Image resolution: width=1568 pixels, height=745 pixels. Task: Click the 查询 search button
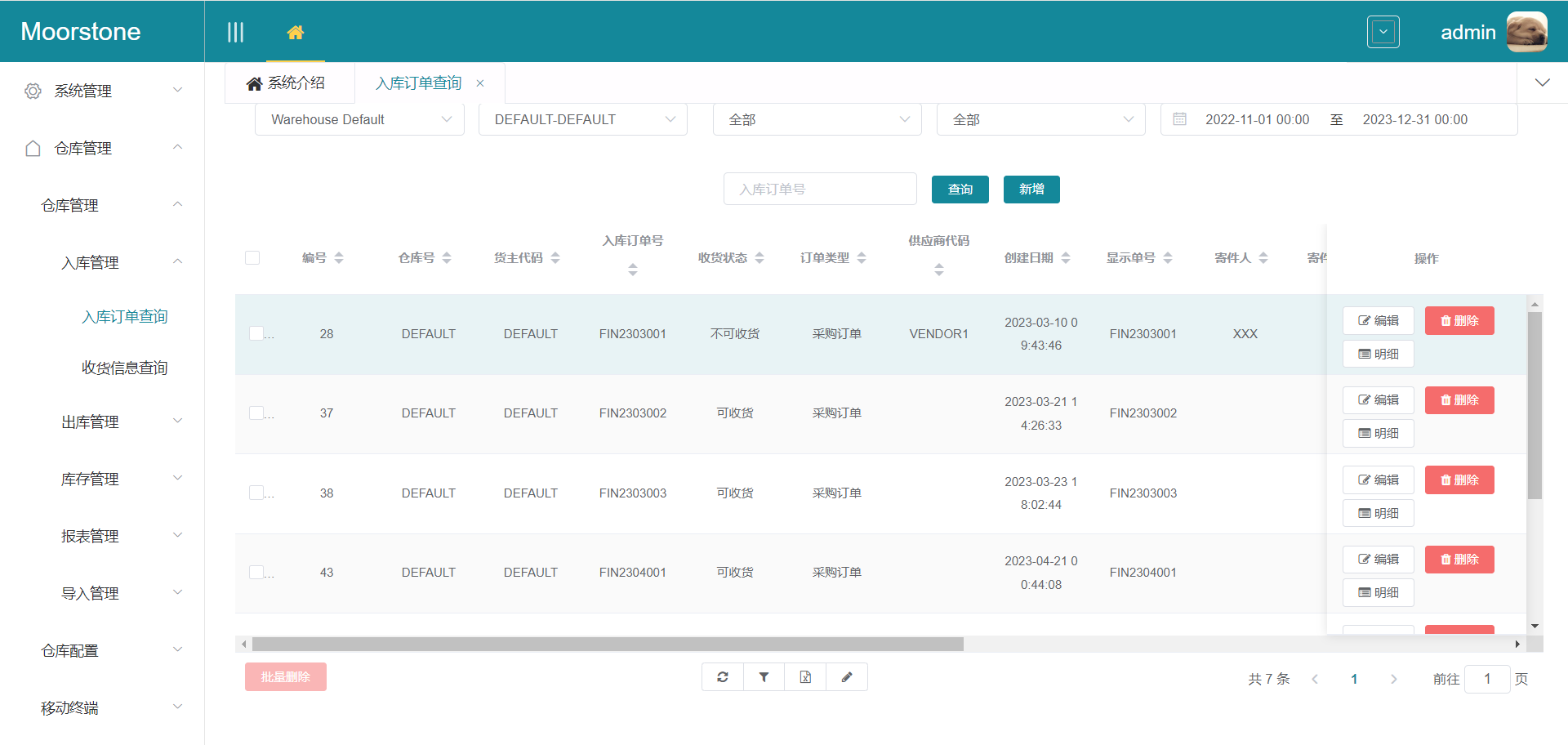pos(960,190)
